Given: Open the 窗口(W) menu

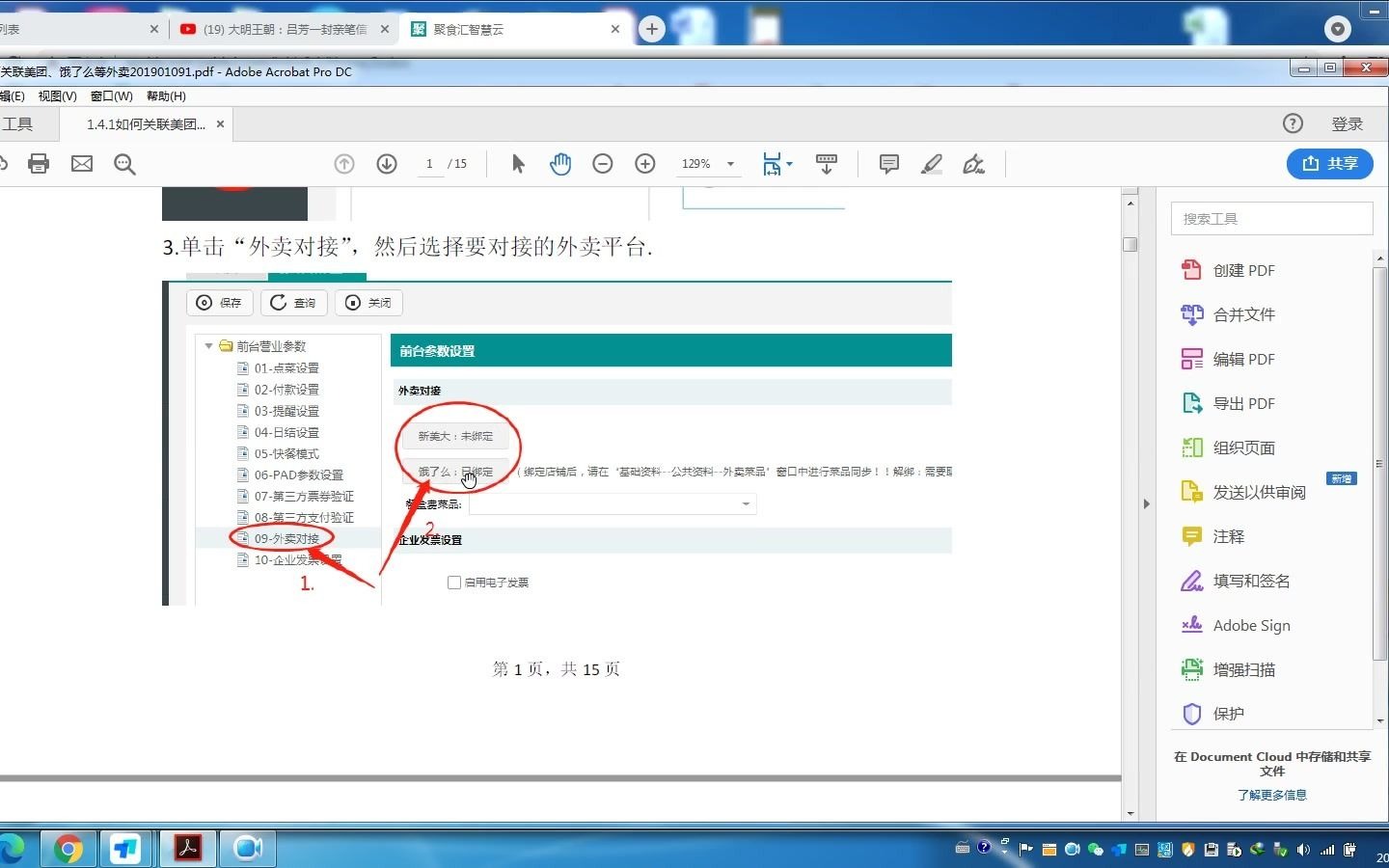Looking at the screenshot, I should click(112, 96).
